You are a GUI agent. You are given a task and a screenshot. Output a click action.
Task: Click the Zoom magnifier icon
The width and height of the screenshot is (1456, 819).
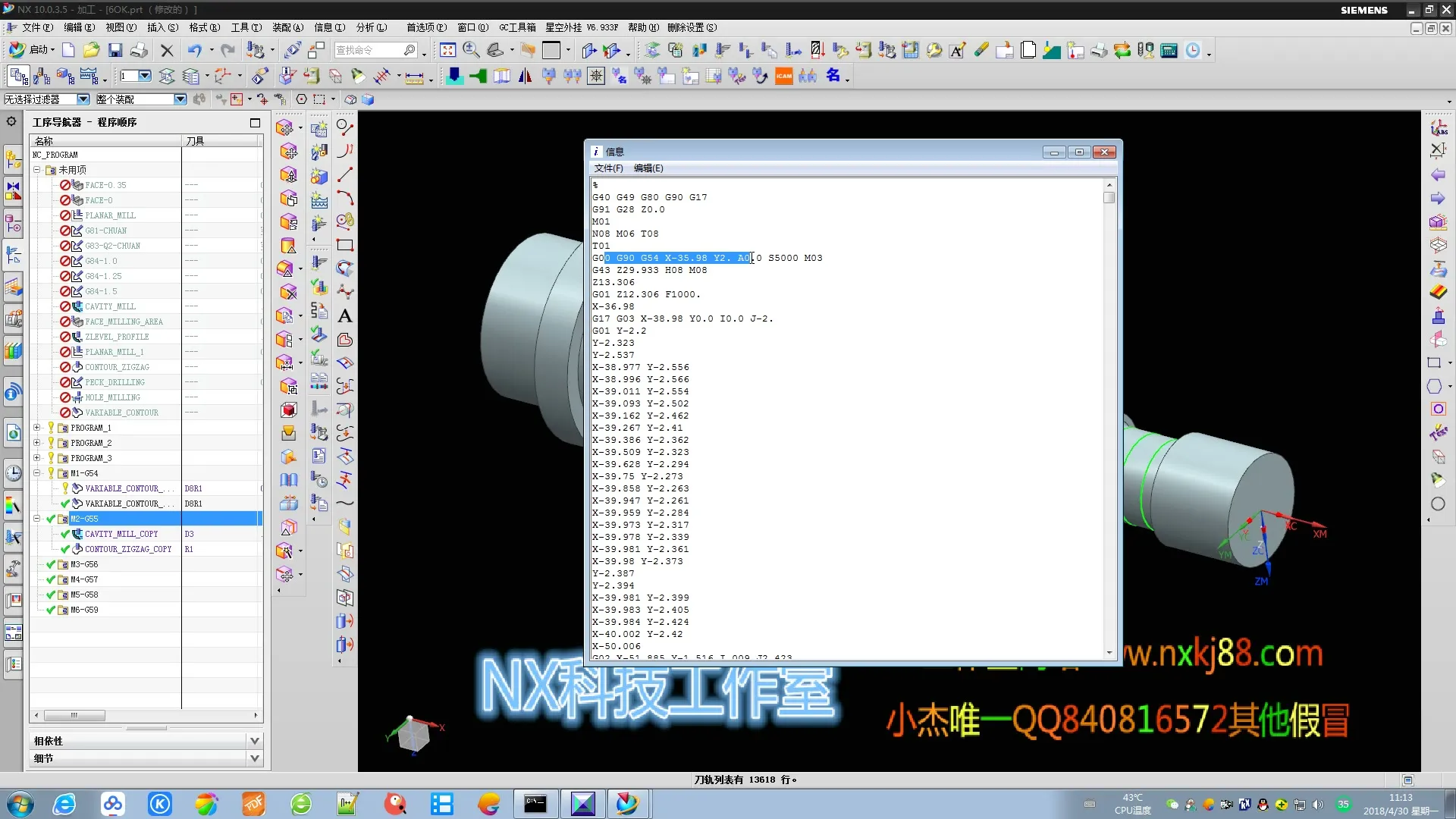[x=471, y=50]
